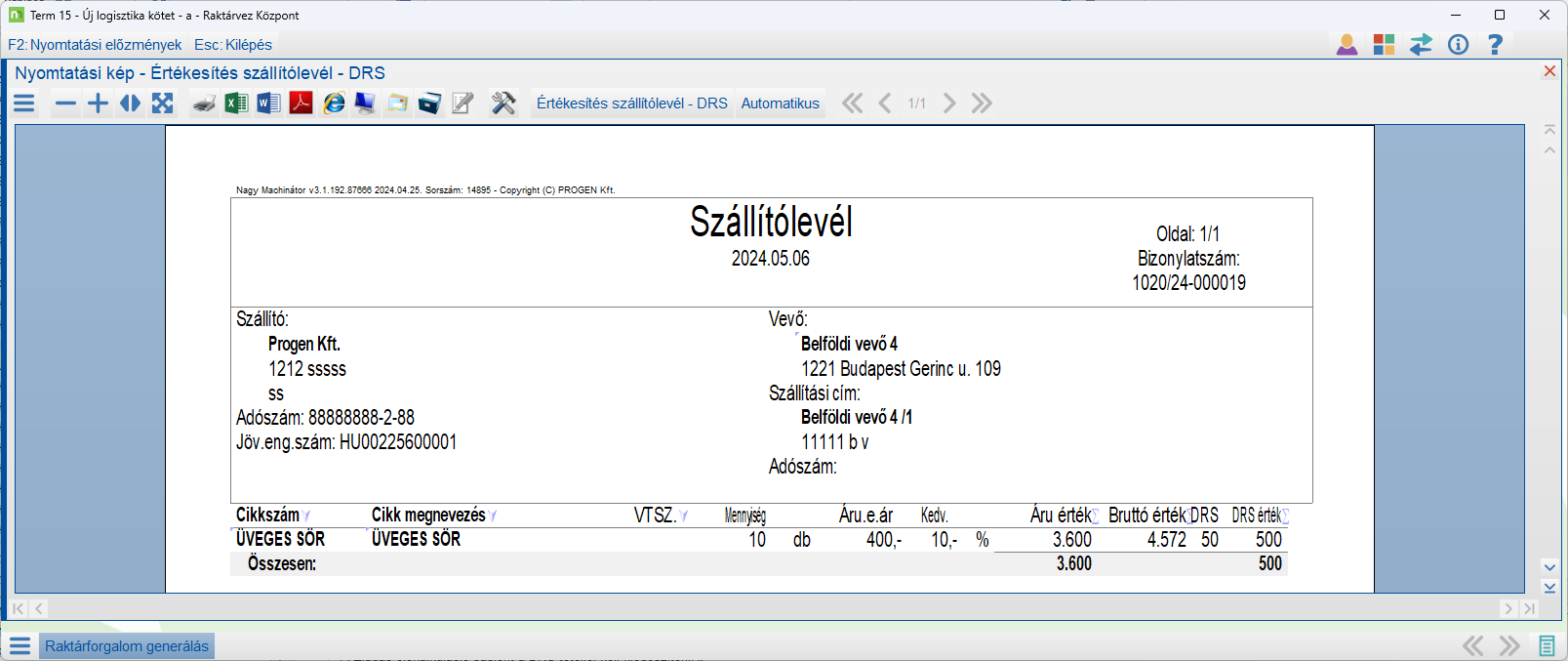Choose Esc: Kilépés to exit
The width and height of the screenshot is (1568, 661).
point(233,45)
